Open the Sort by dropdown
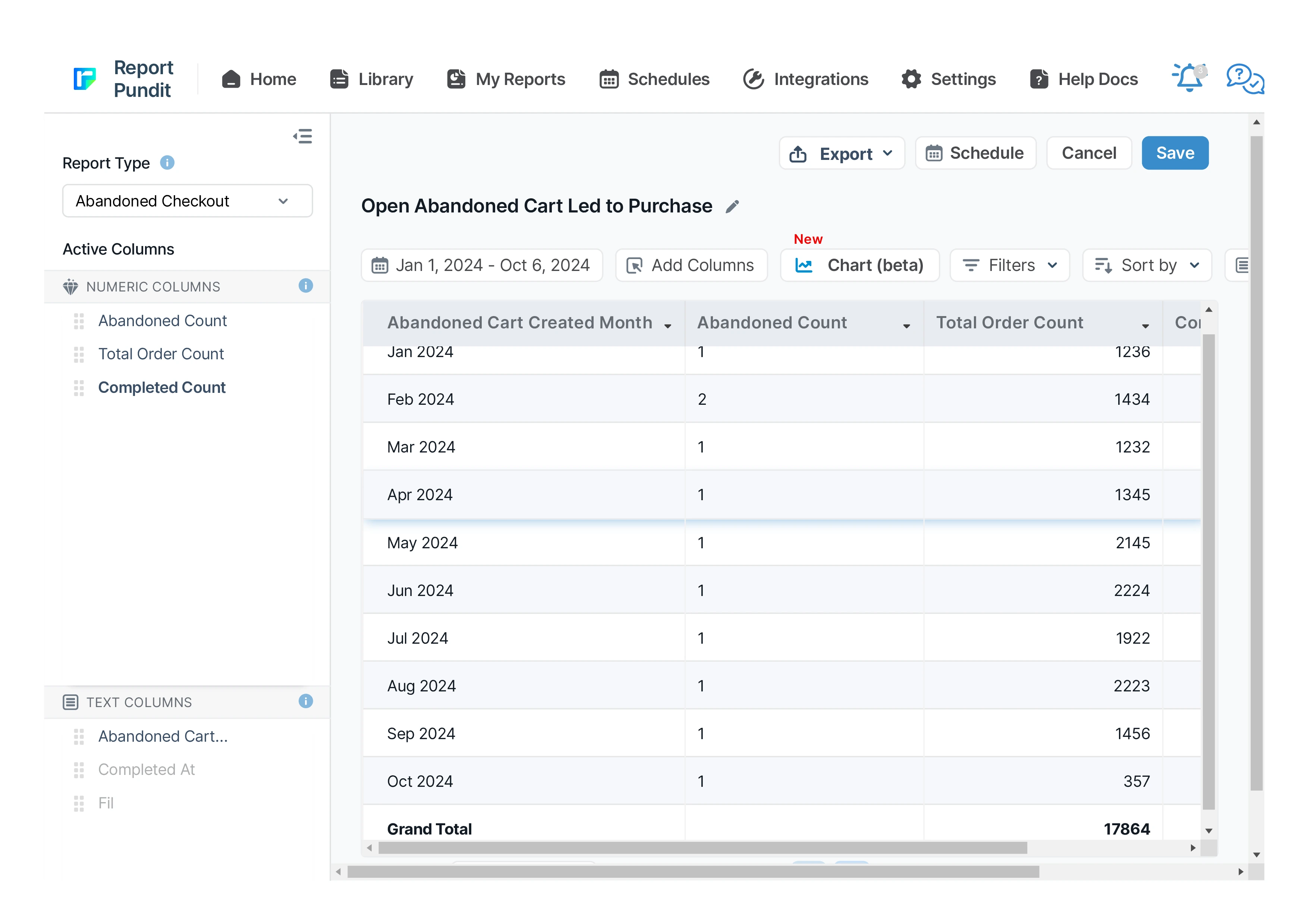 tap(1147, 265)
